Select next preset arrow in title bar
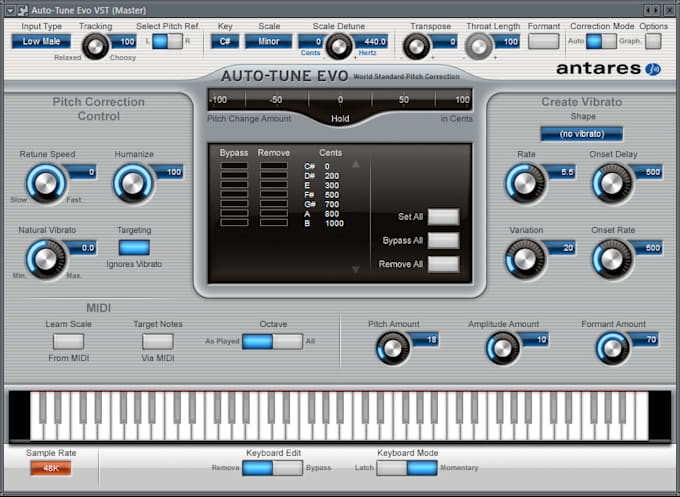 click(x=657, y=10)
